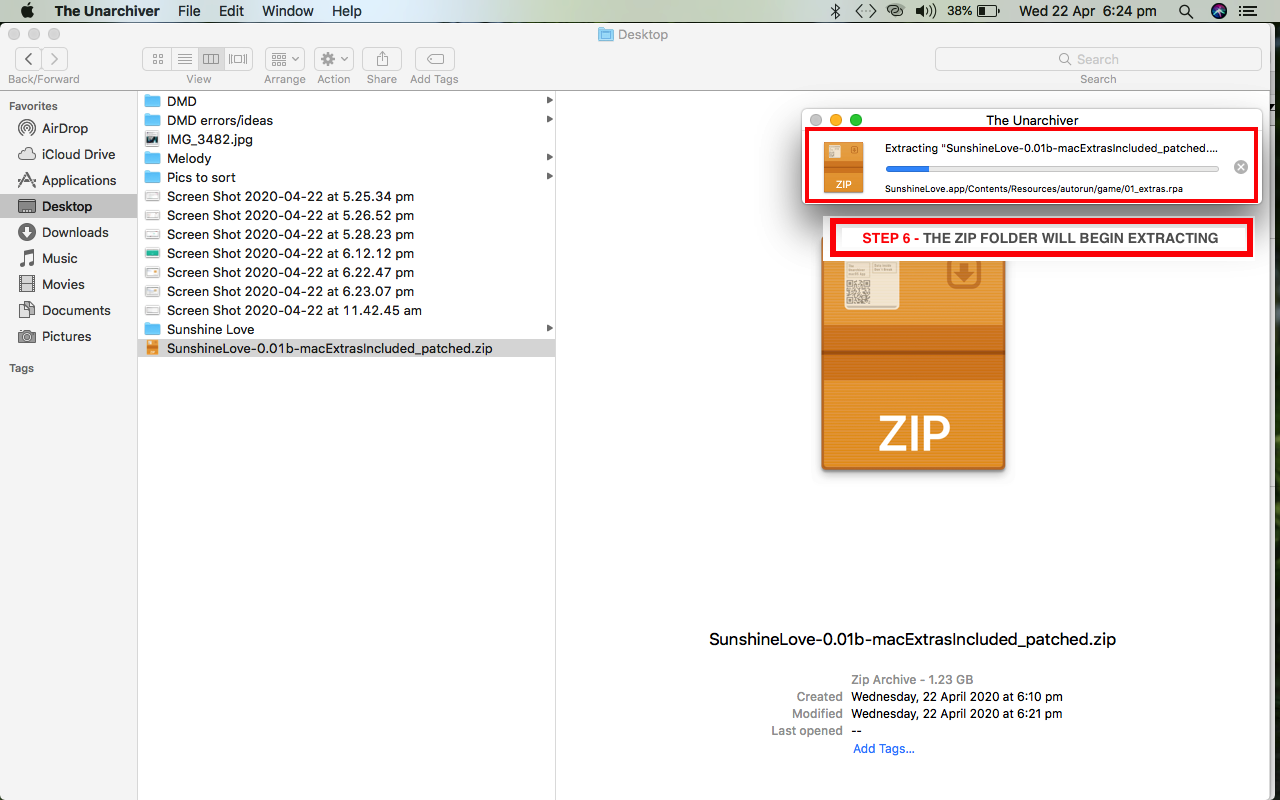Open Spotlight search in the menu bar
The width and height of the screenshot is (1280, 800).
pos(1186,11)
